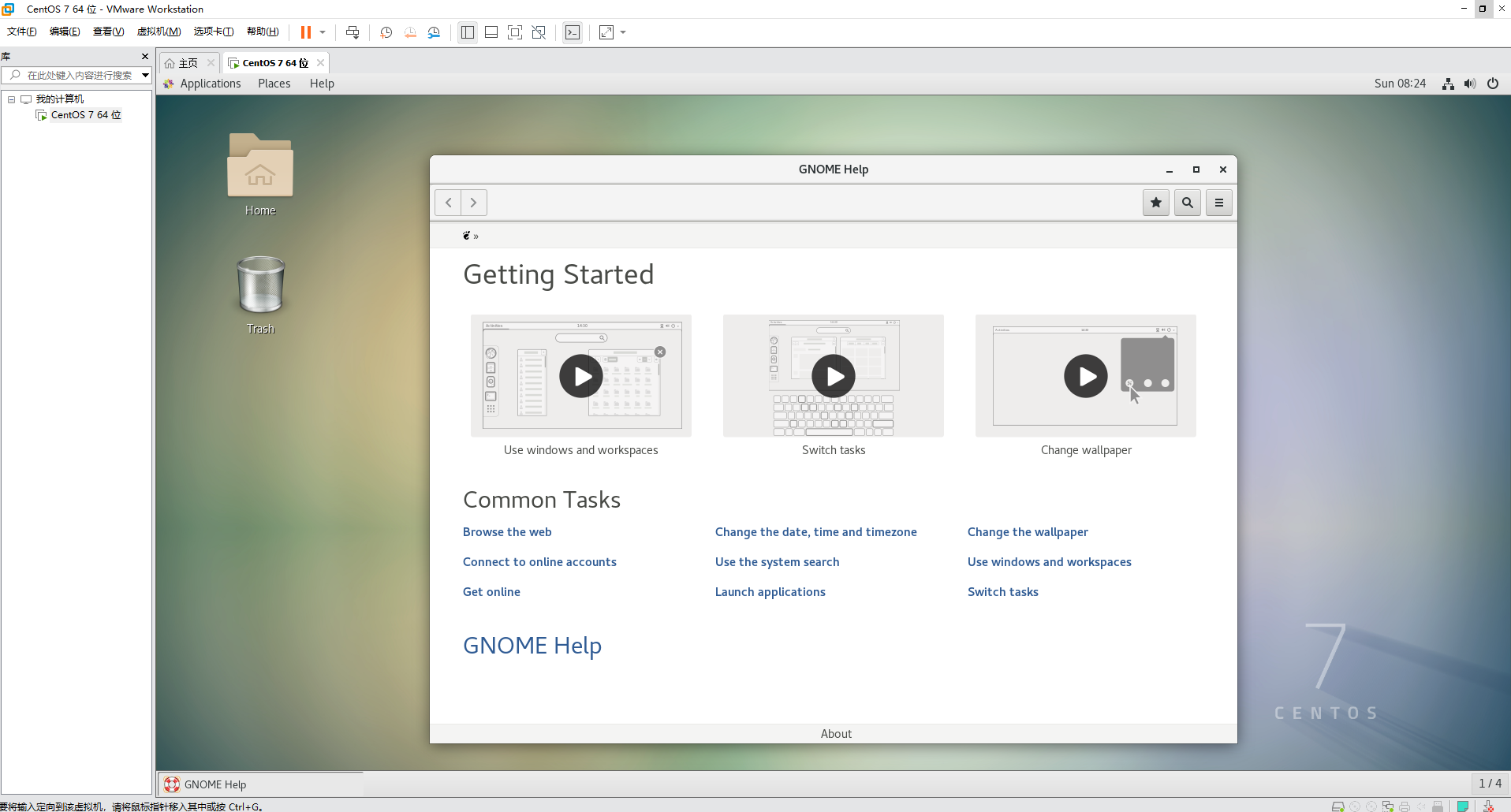Click the stretch guest display icon
The image size is (1511, 812).
coord(606,32)
